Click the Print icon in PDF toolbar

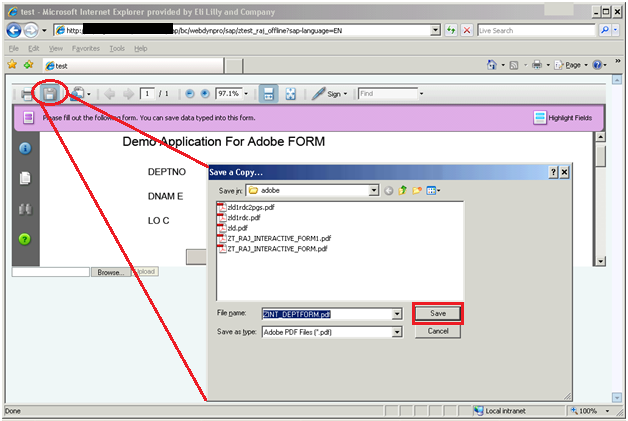[x=26, y=95]
